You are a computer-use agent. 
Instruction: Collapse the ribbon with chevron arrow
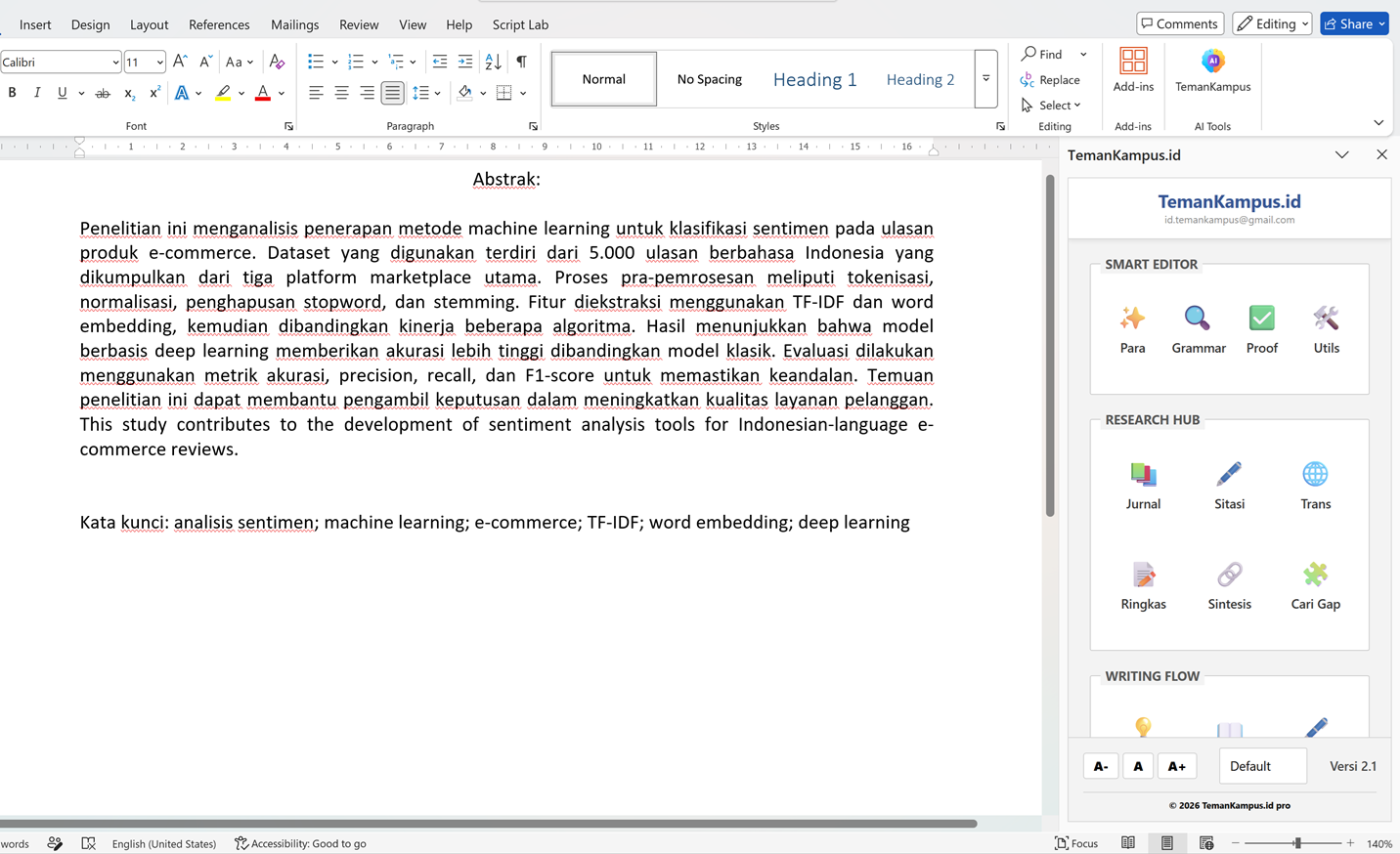point(1378,122)
